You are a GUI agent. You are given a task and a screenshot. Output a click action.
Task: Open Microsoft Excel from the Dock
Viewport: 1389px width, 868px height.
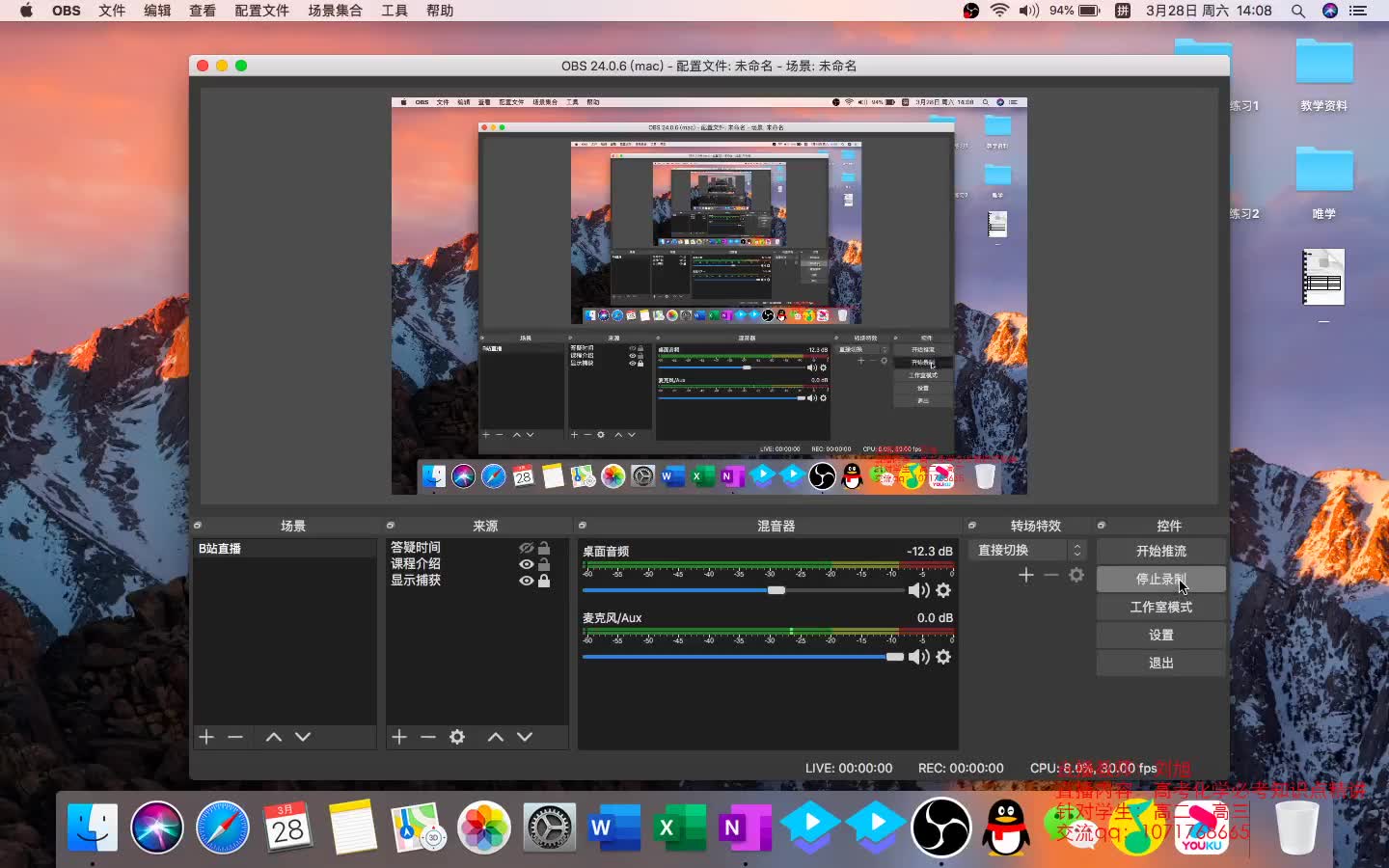point(678,827)
